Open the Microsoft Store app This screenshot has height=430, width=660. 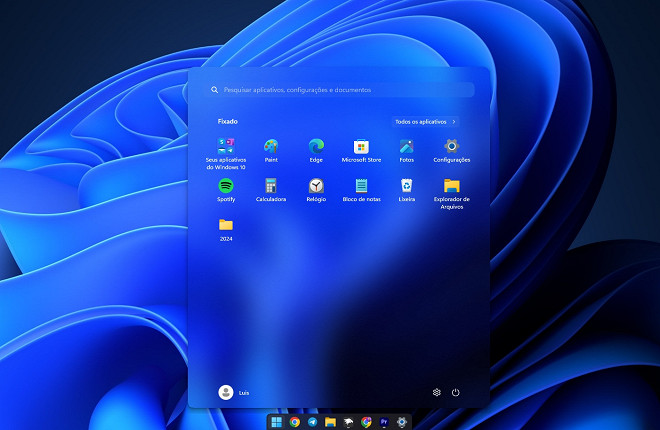[x=361, y=150]
